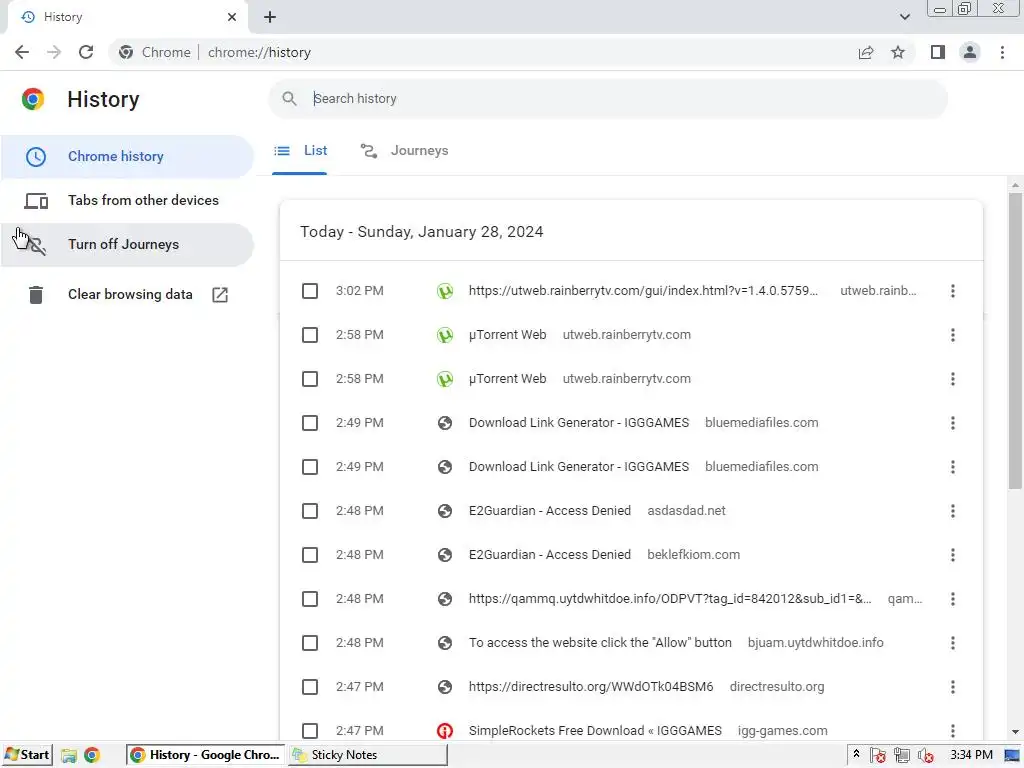Open Chrome's three-dot main menu

pos(1002,52)
